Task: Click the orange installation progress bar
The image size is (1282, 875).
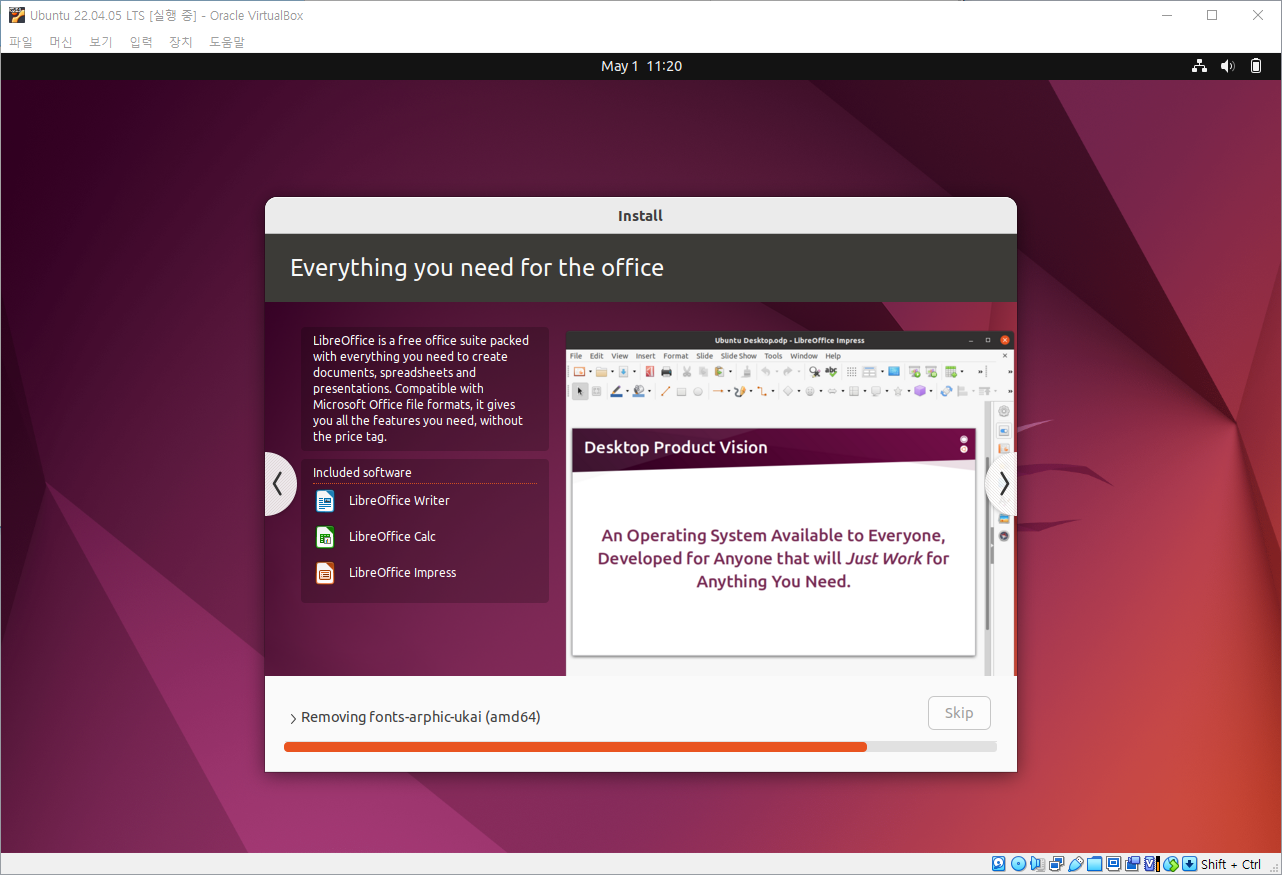Action: [x=640, y=747]
